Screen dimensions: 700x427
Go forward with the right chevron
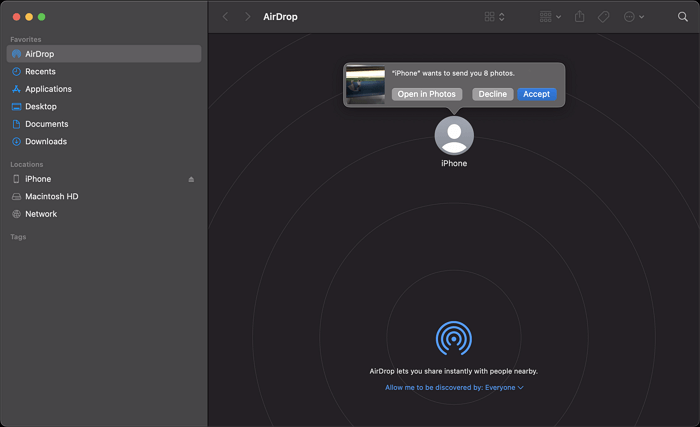(x=248, y=17)
